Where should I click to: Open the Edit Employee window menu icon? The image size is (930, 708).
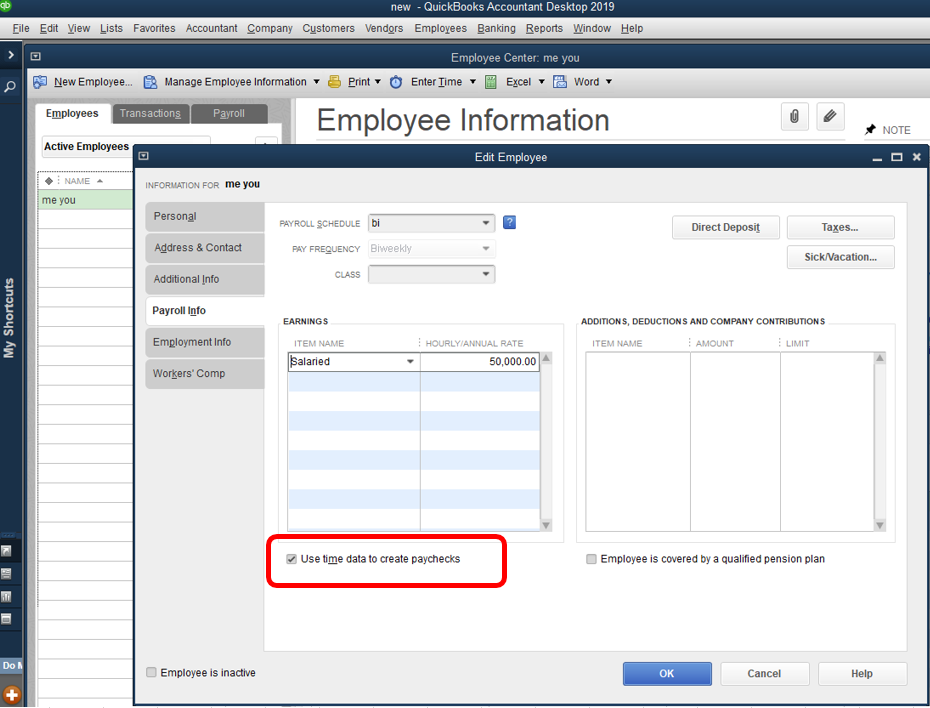(144, 156)
